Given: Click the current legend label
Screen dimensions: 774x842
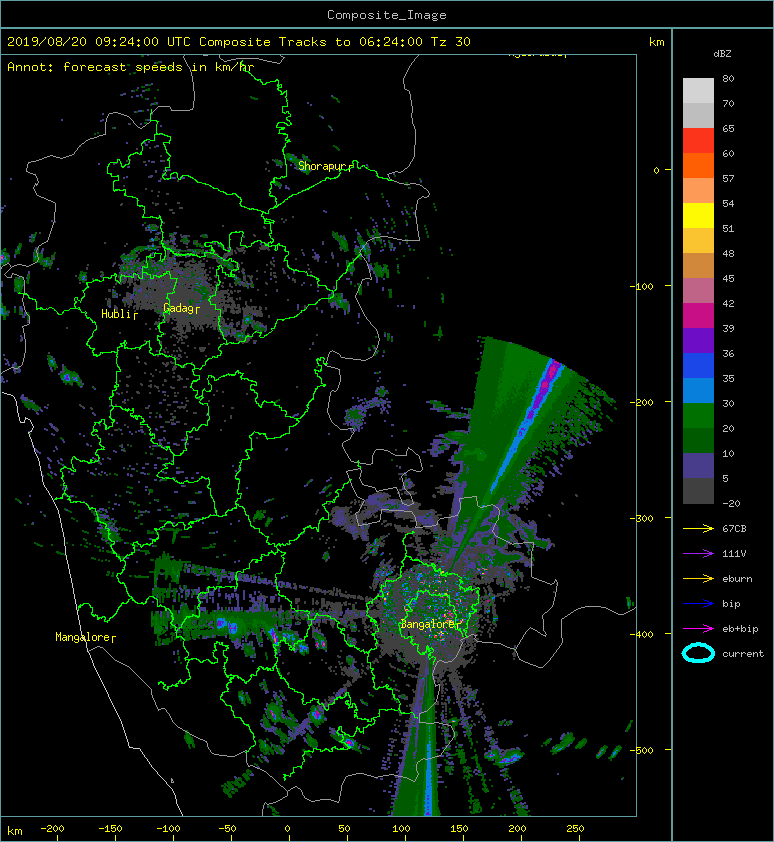Looking at the screenshot, I should [x=743, y=654].
